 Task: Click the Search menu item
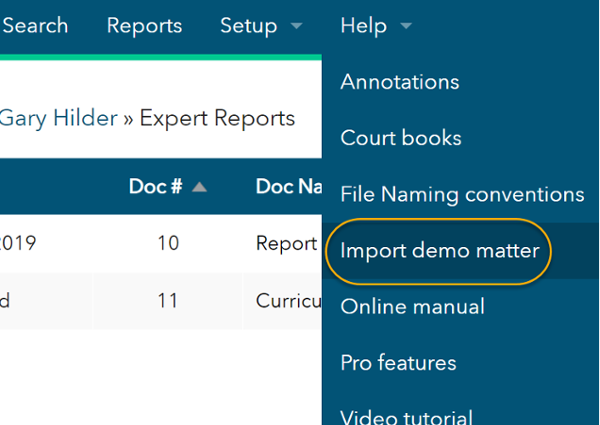pyautogui.click(x=35, y=26)
